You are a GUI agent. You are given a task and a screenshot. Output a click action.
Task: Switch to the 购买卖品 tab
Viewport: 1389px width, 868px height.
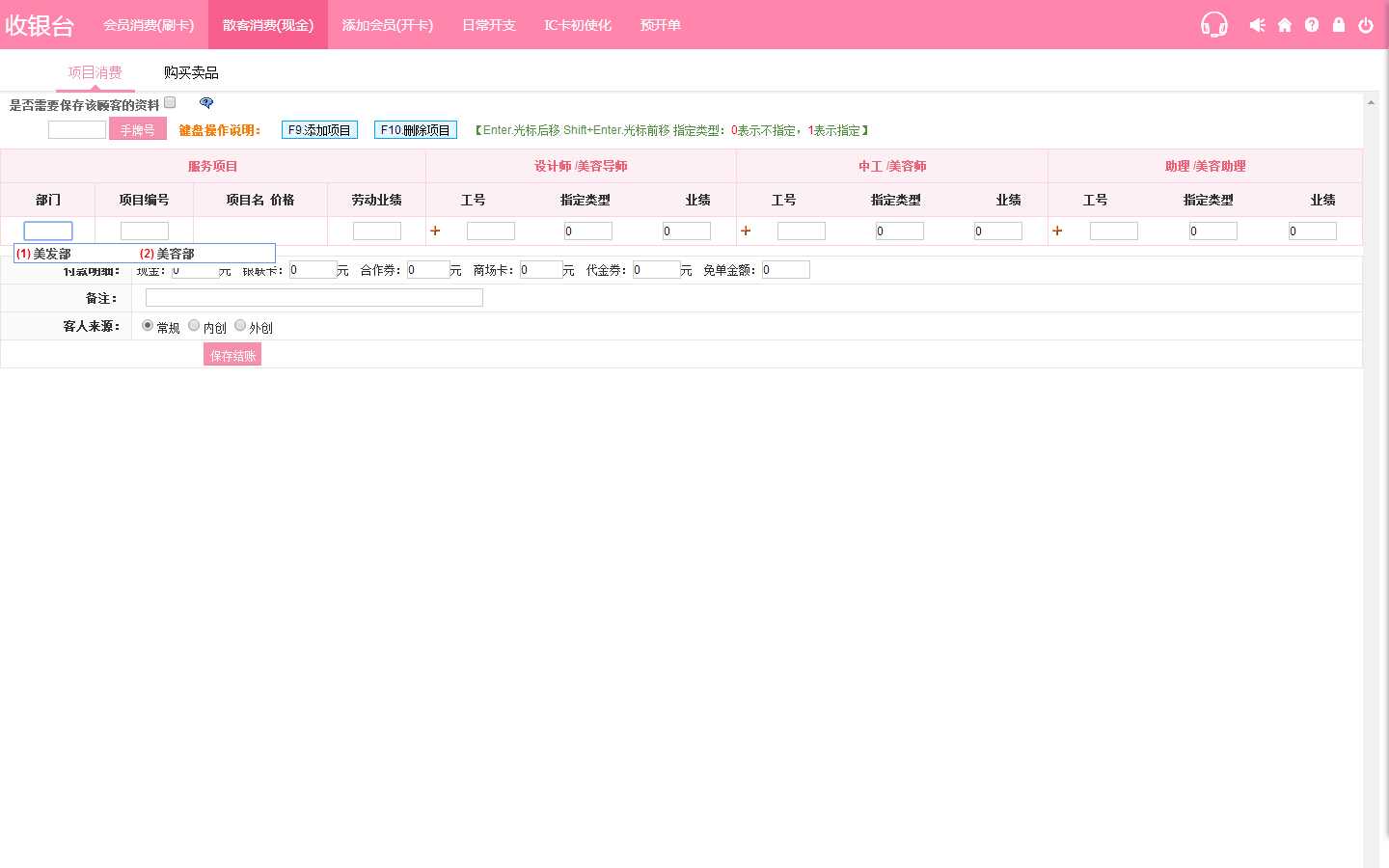(x=191, y=72)
